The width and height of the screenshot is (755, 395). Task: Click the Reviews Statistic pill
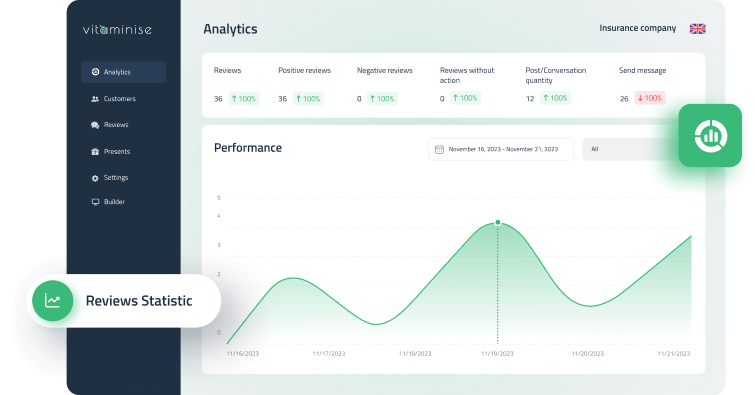(x=124, y=301)
